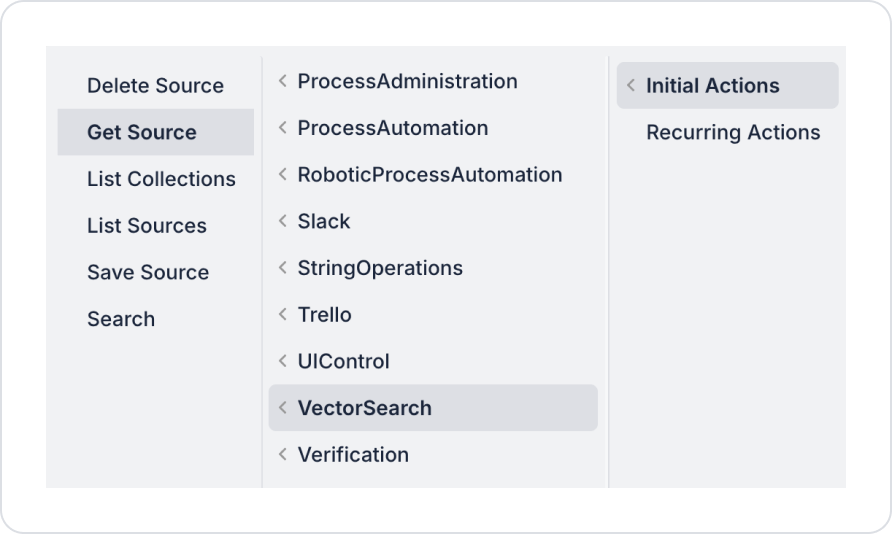
Task: Choose Get Source from the list
Action: click(142, 132)
